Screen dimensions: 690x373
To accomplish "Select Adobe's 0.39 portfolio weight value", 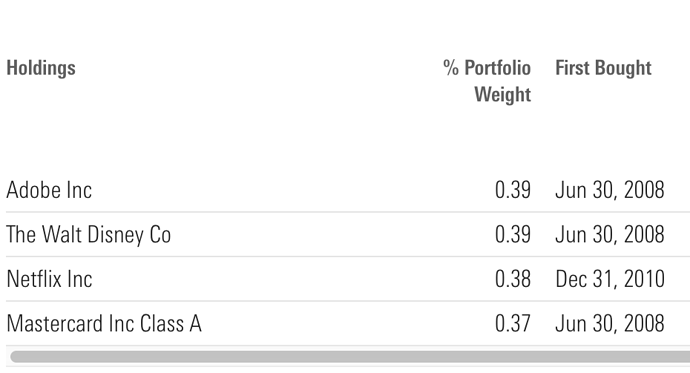I will [513, 190].
